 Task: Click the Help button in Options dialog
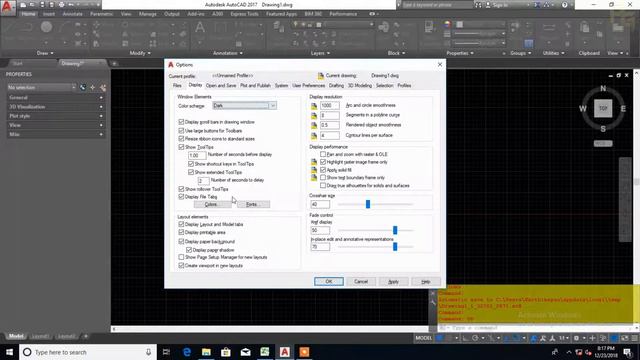pyautogui.click(x=426, y=282)
